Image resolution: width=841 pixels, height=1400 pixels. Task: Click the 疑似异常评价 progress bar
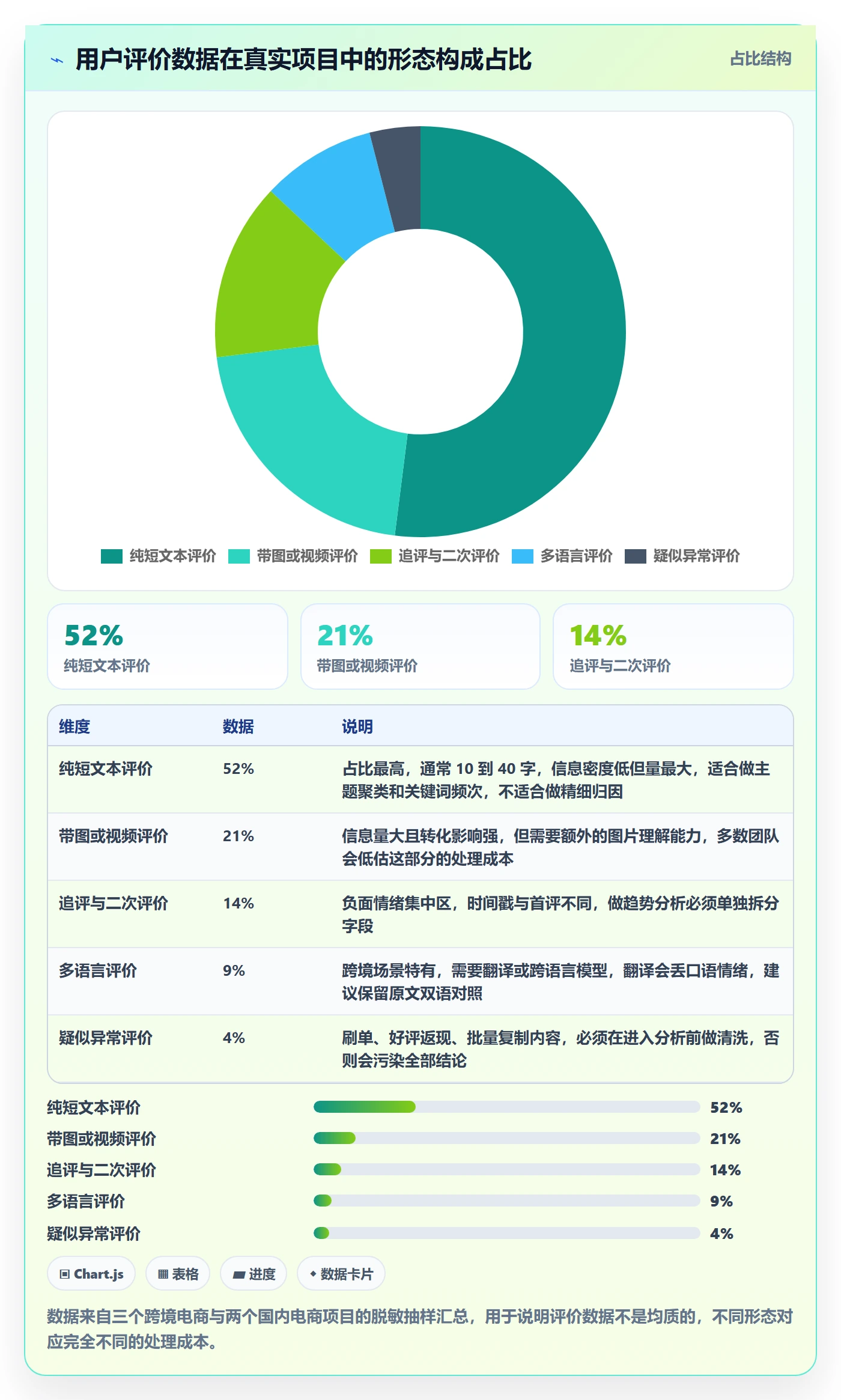point(507,1233)
